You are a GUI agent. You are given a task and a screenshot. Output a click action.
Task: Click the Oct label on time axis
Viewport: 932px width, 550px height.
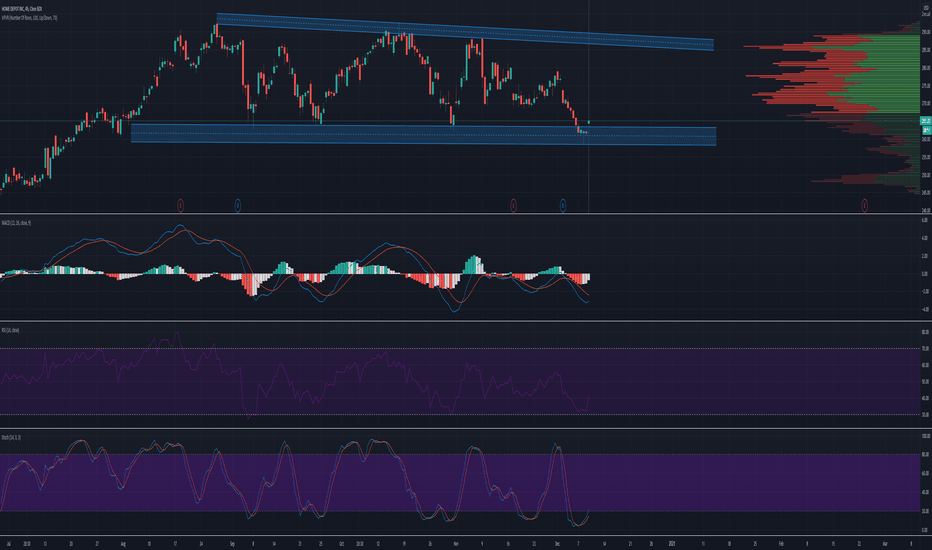(342, 543)
